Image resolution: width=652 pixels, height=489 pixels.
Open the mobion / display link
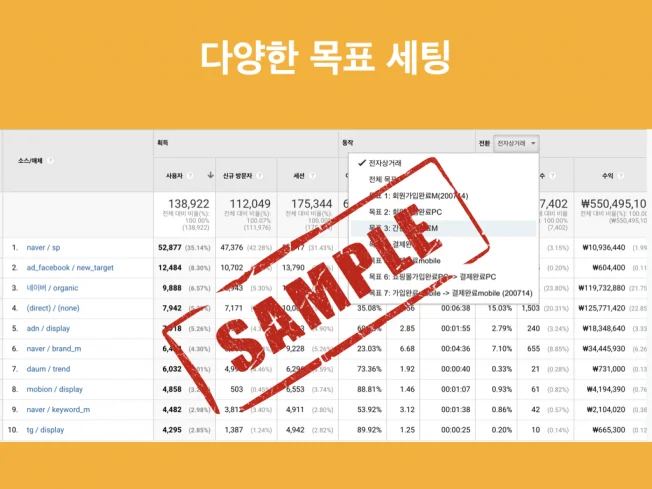pyautogui.click(x=54, y=389)
